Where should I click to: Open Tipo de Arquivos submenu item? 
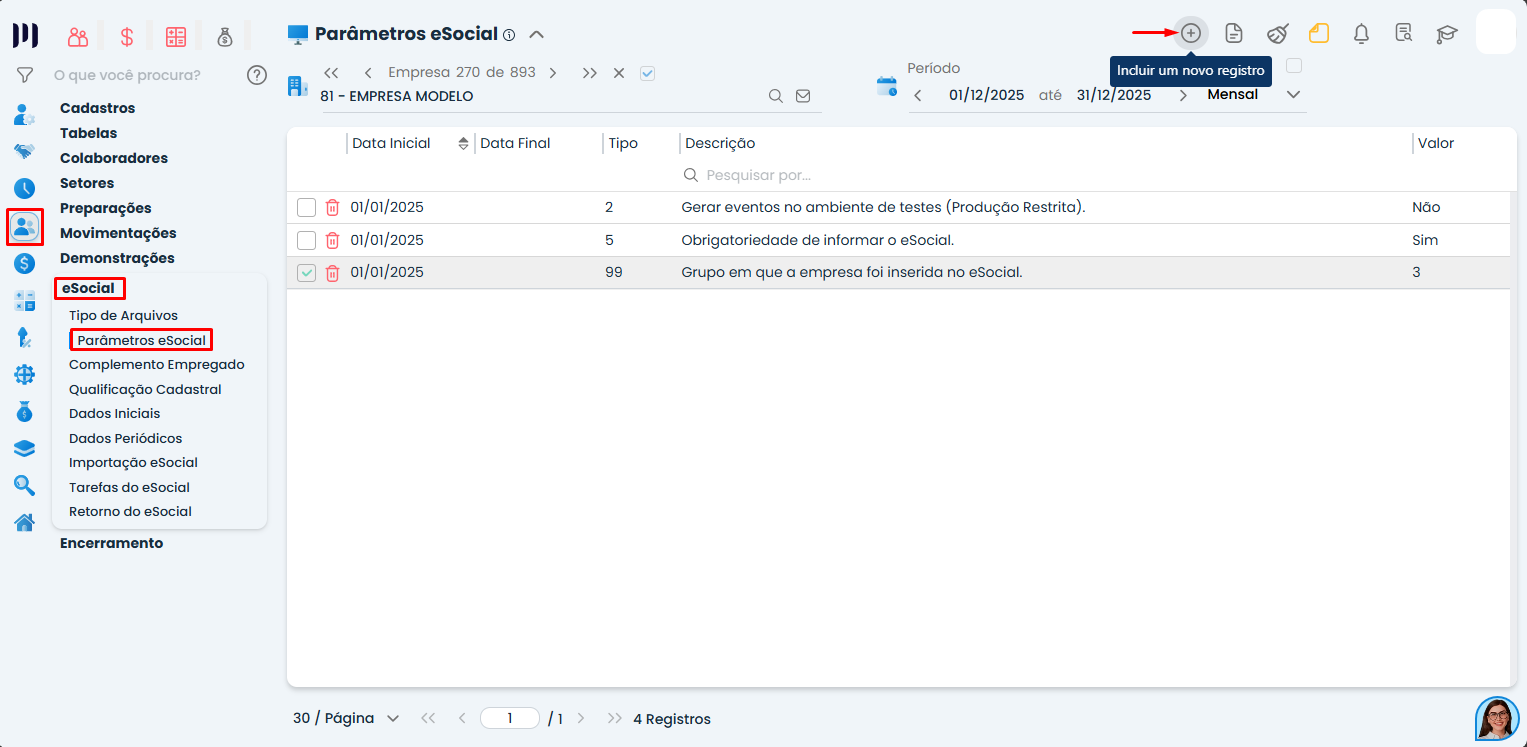coord(123,315)
